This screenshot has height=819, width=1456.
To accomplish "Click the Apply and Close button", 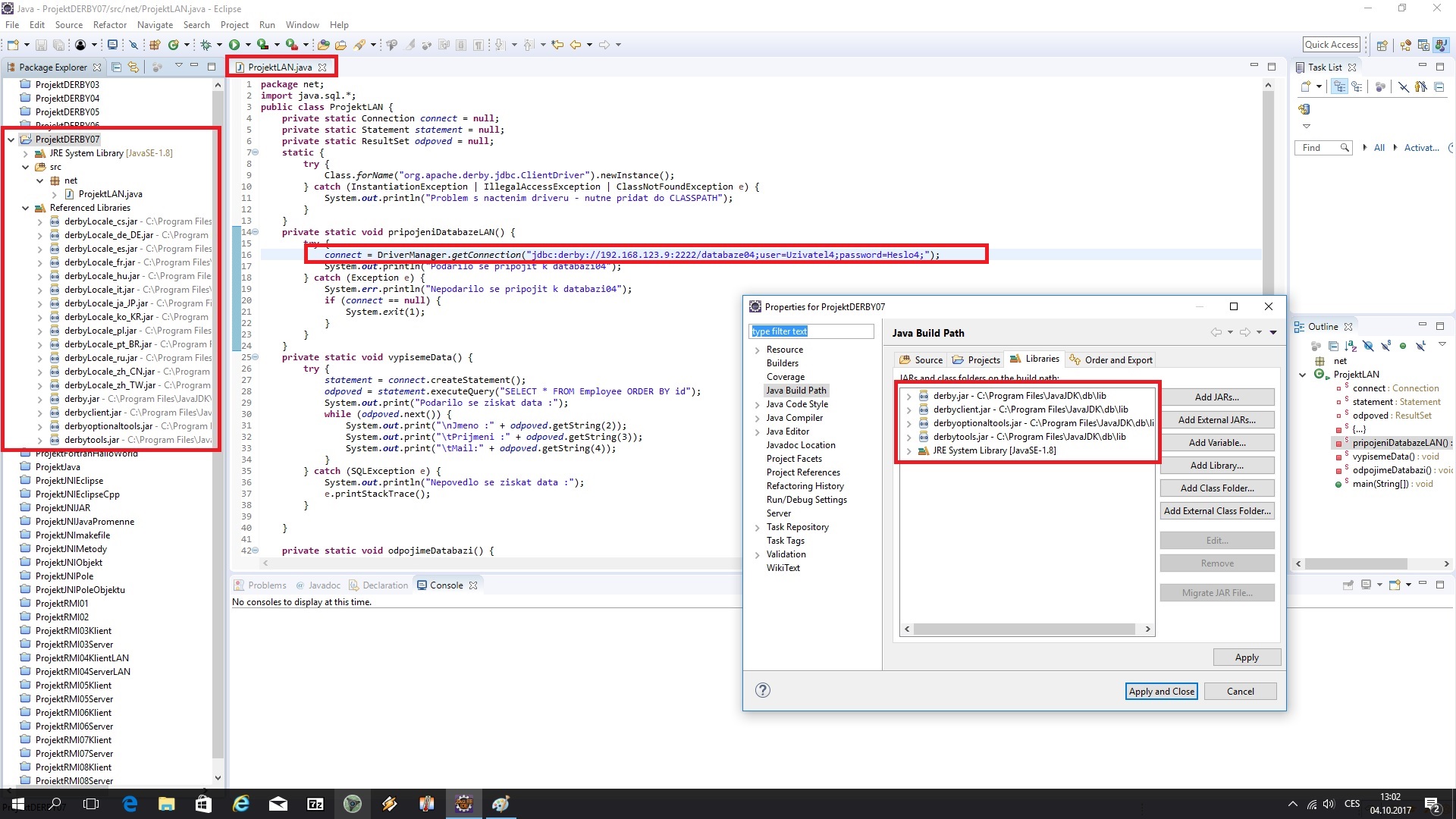I will 1161,691.
